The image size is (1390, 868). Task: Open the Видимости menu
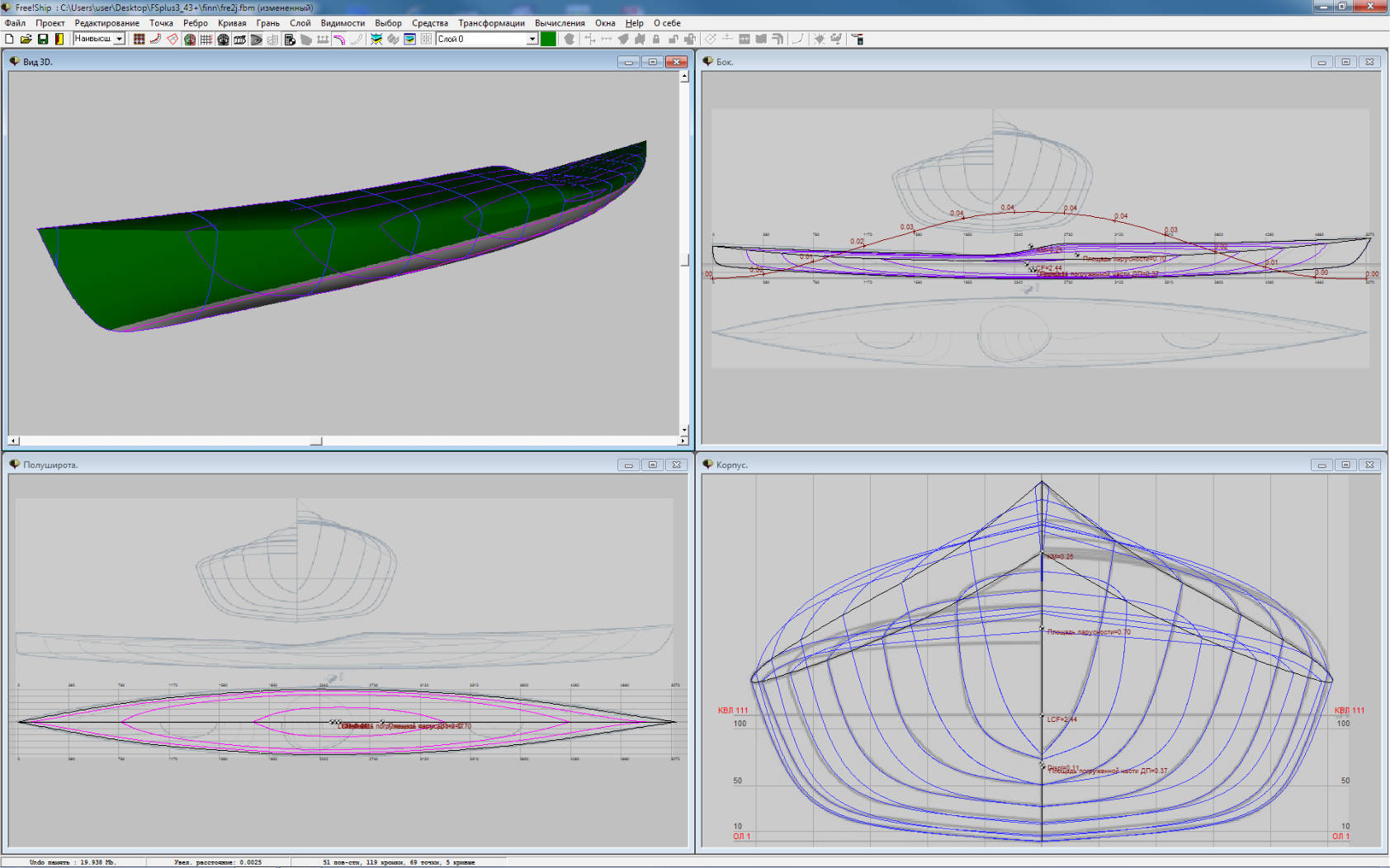tap(343, 23)
